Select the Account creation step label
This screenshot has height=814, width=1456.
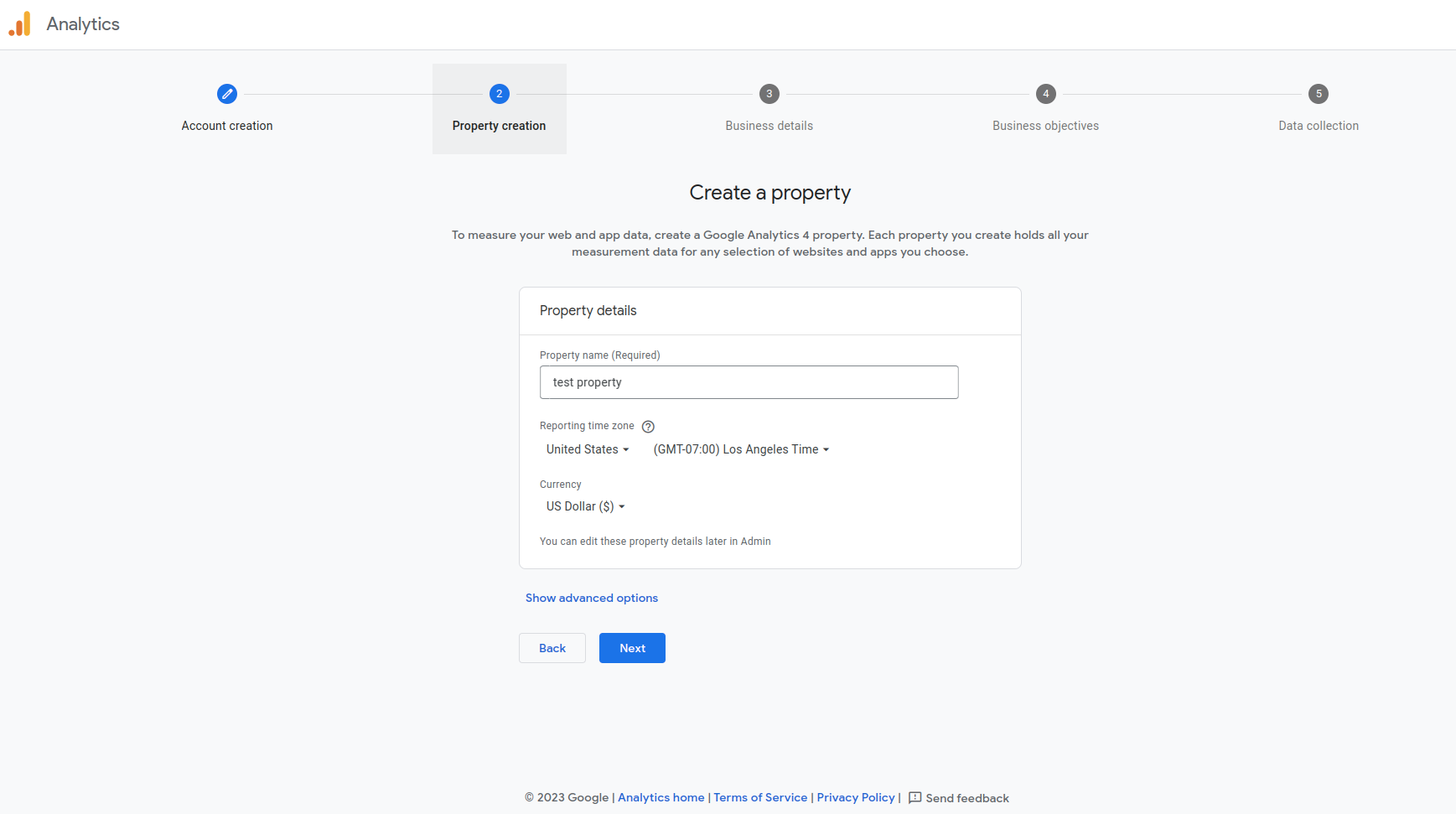(x=227, y=126)
